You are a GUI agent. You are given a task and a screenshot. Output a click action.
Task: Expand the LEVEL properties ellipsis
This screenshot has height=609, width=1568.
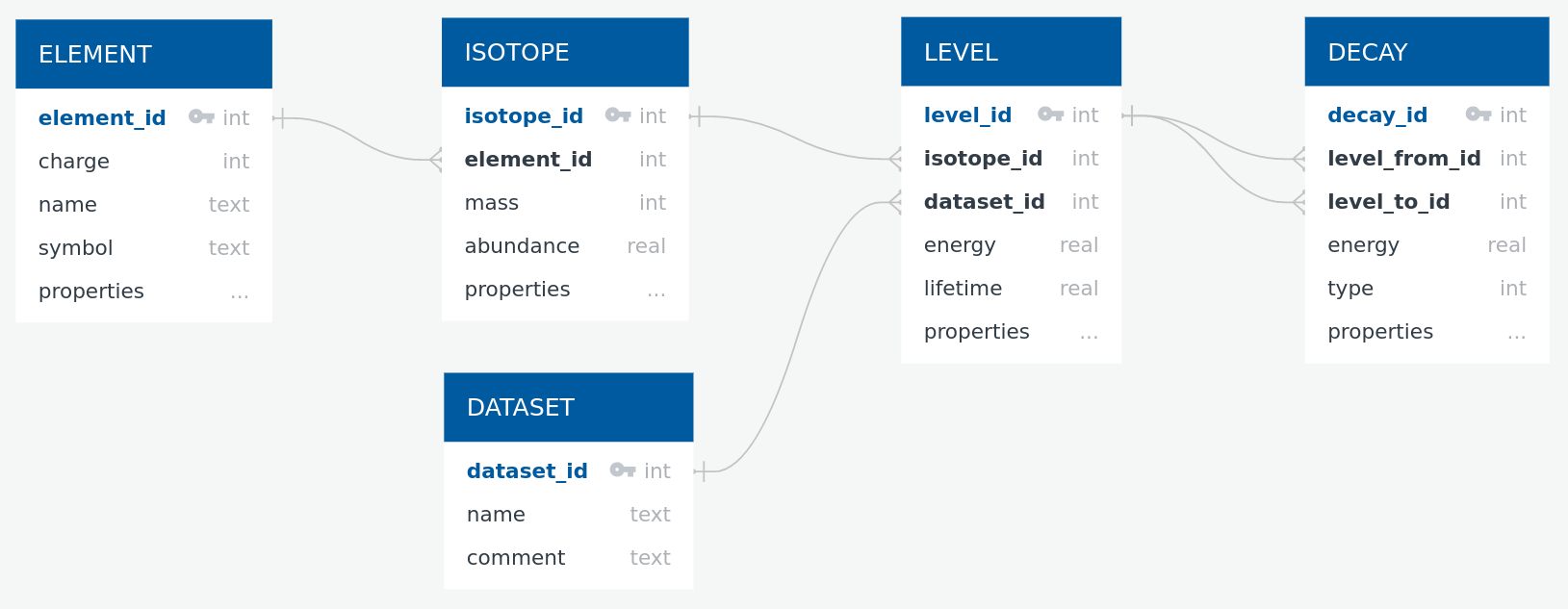point(1089,333)
